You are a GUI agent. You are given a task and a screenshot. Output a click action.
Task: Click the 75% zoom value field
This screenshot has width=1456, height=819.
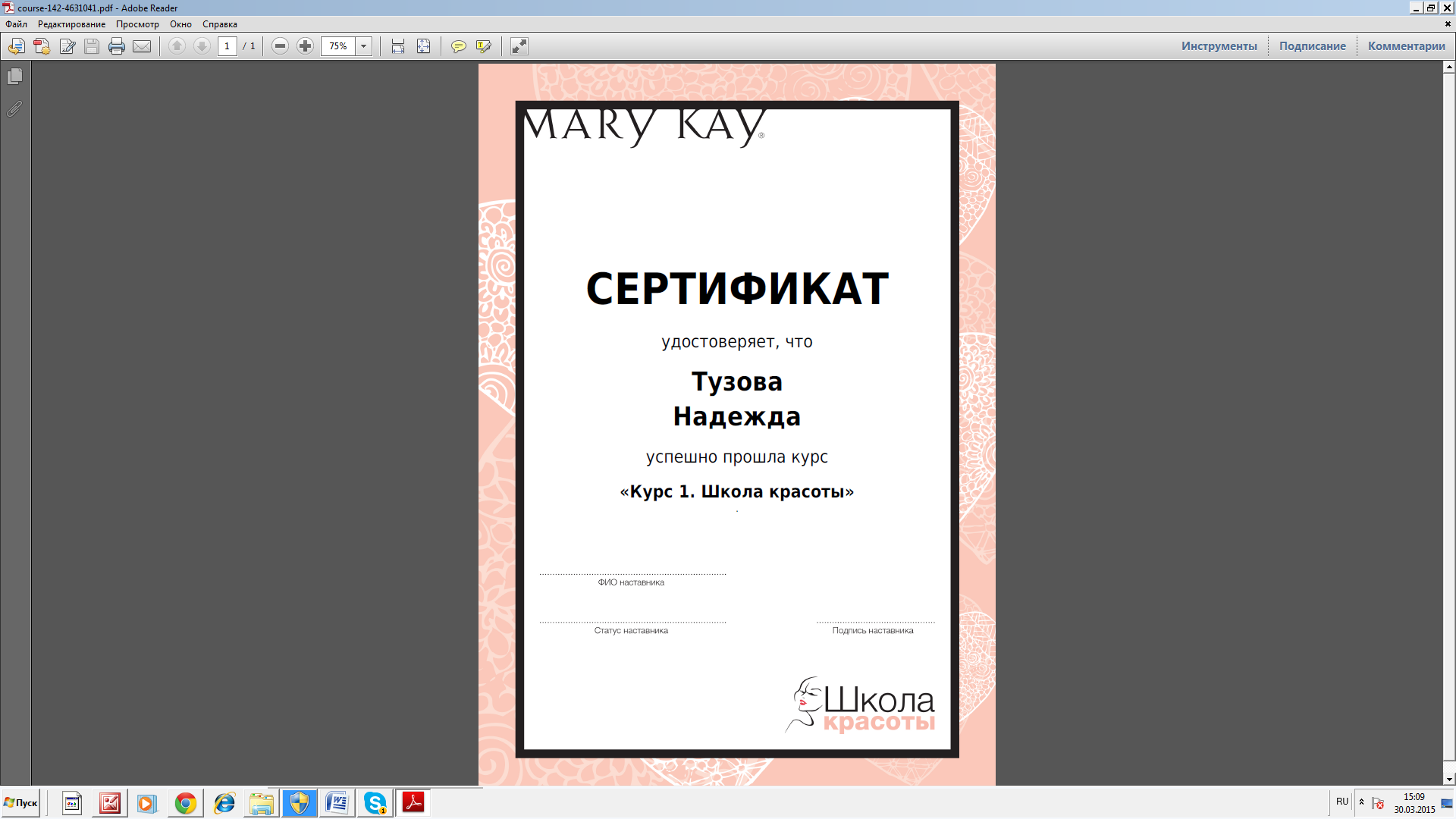tap(338, 46)
